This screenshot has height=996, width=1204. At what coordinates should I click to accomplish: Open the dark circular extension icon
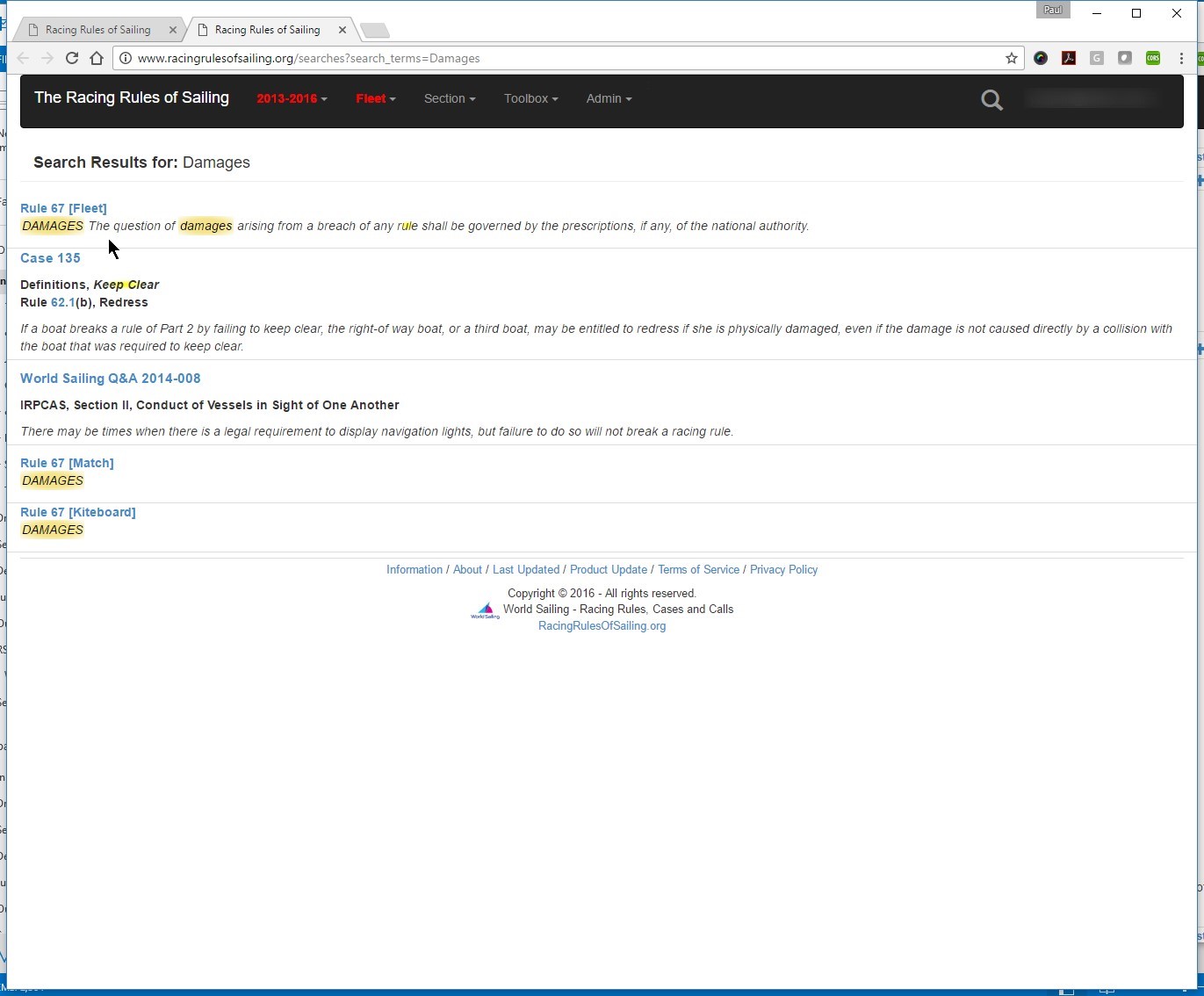(1041, 58)
